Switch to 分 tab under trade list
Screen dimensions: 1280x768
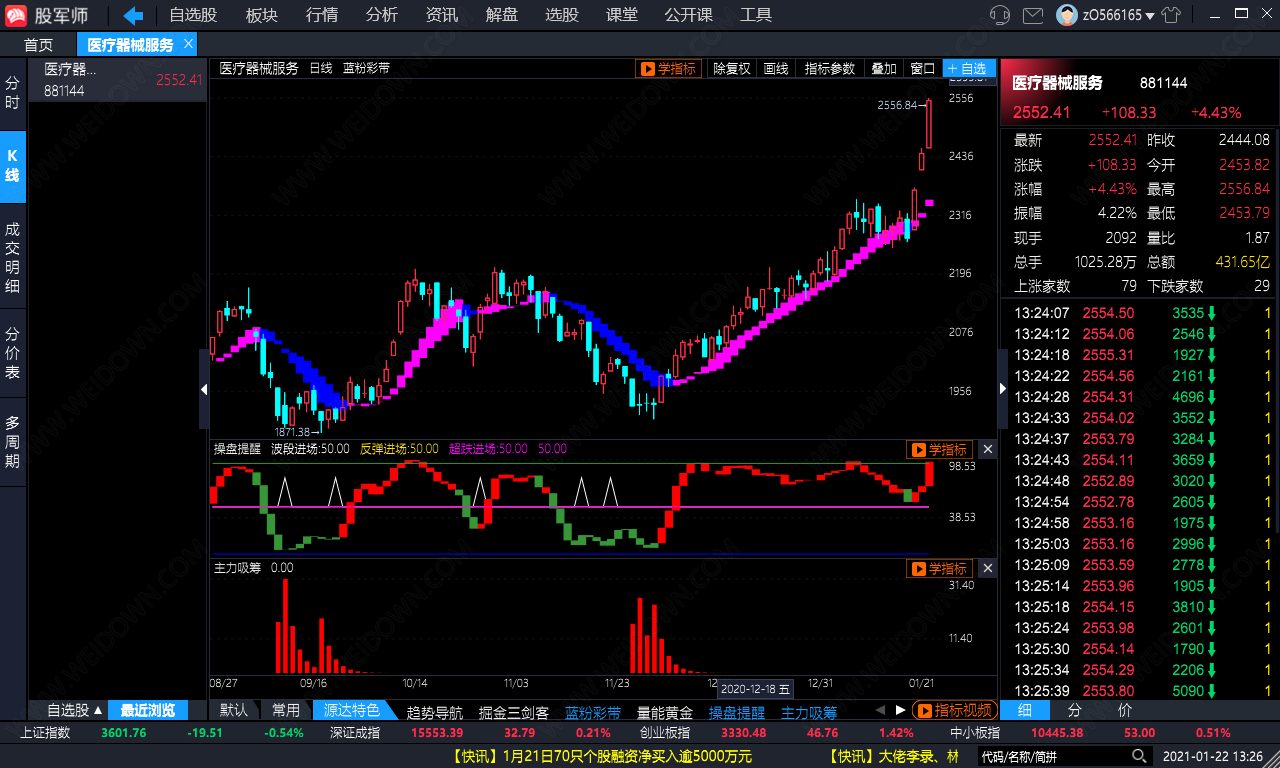coord(1075,711)
